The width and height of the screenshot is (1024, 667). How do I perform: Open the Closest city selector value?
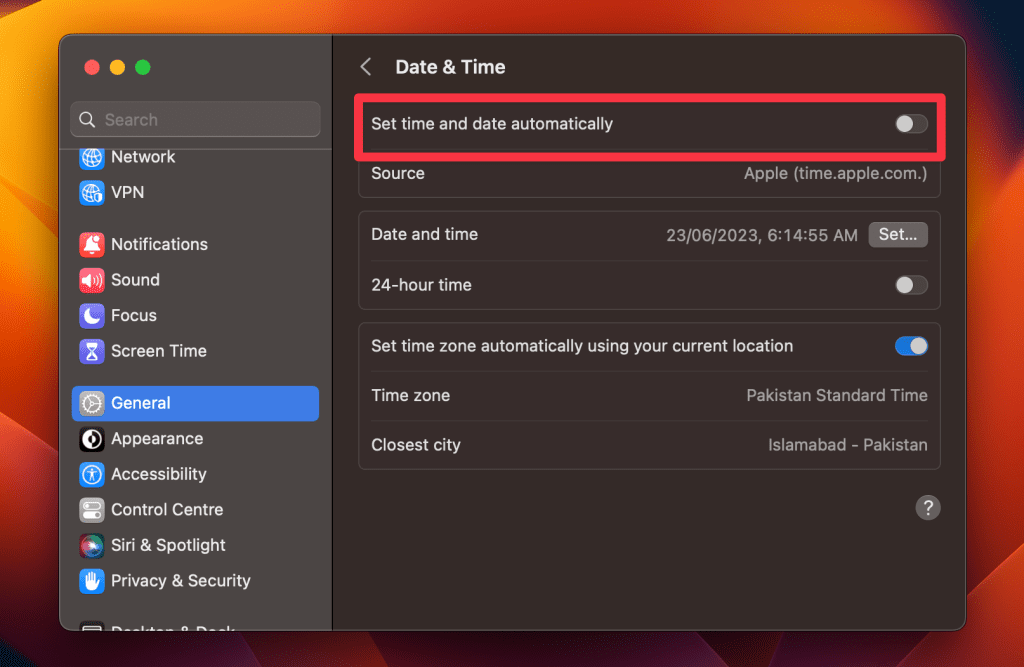tap(847, 445)
